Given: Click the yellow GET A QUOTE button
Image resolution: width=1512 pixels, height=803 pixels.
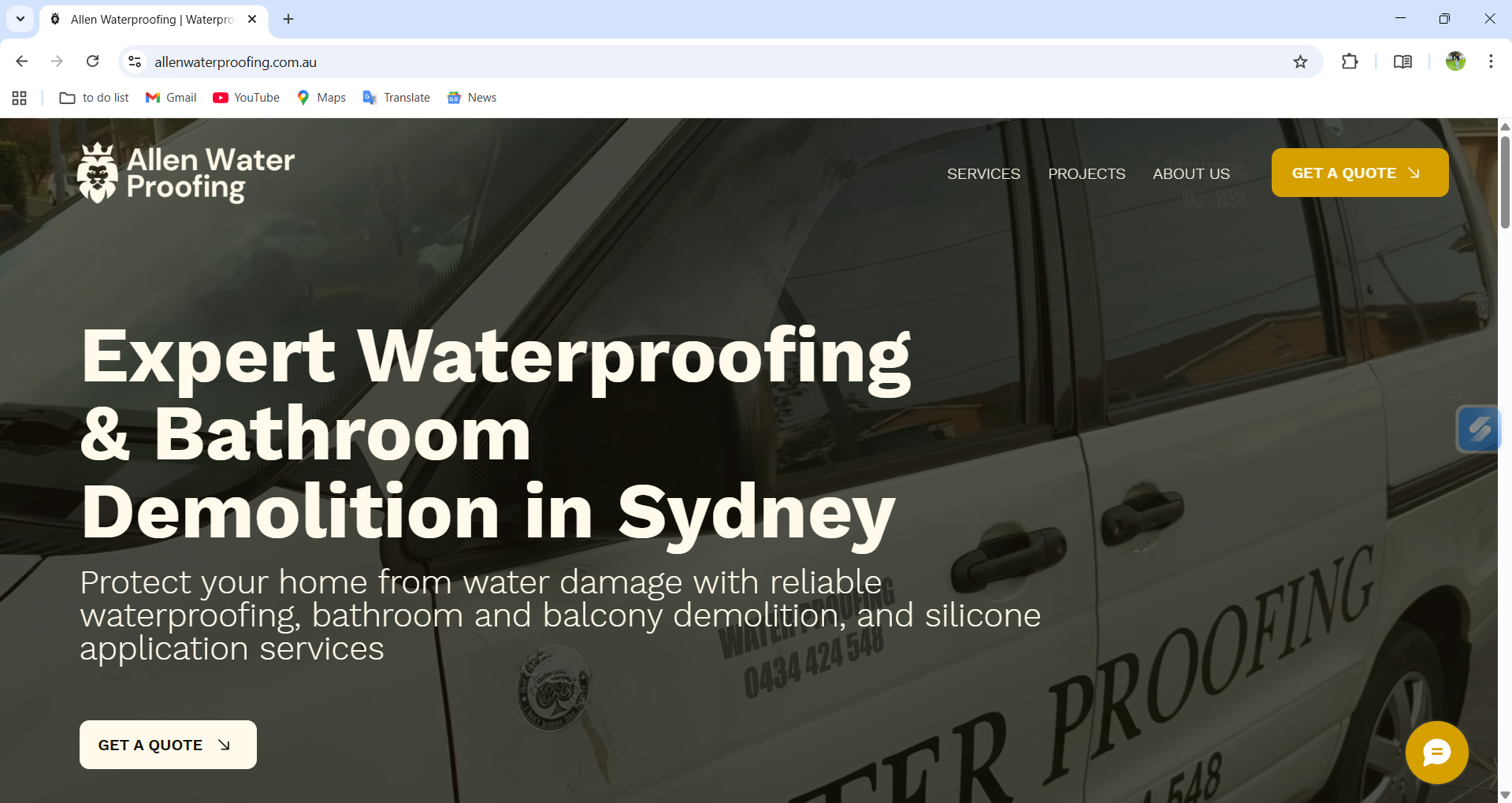Looking at the screenshot, I should tap(1359, 173).
